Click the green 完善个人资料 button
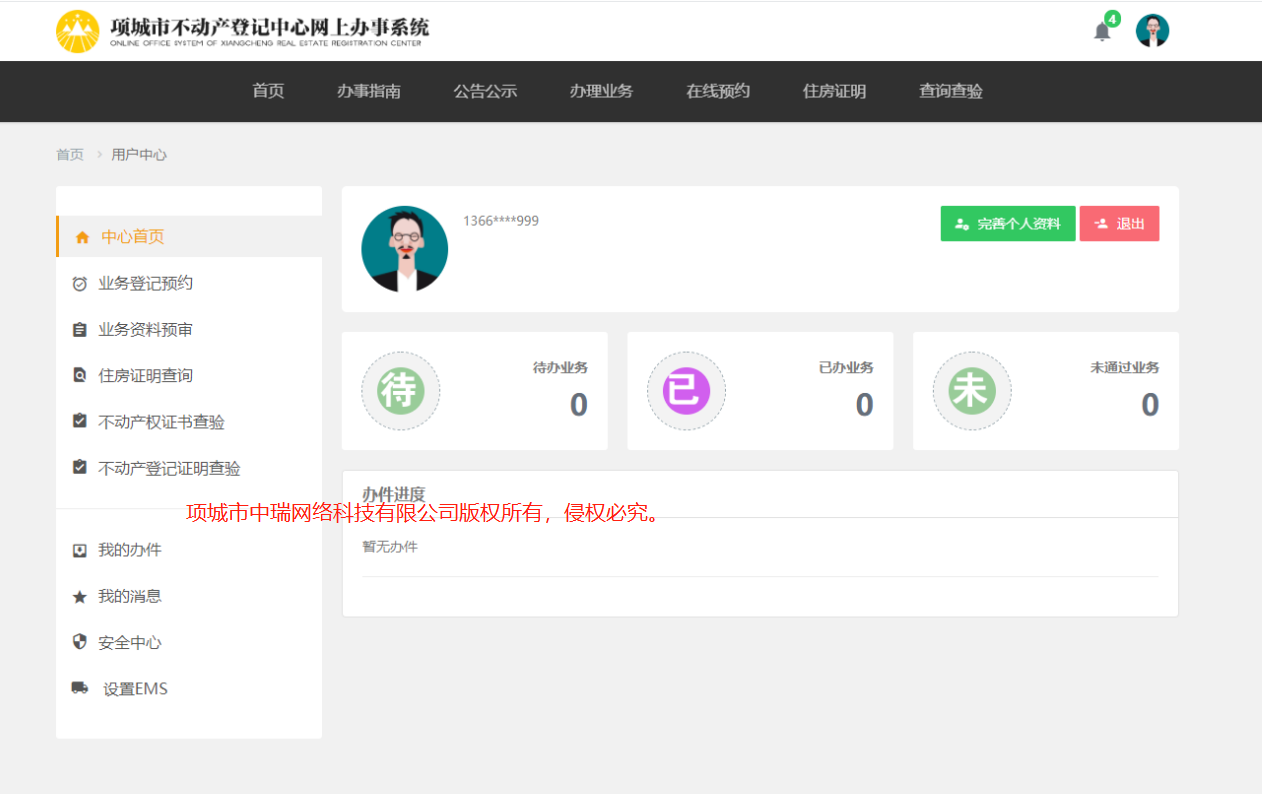 coord(1007,224)
